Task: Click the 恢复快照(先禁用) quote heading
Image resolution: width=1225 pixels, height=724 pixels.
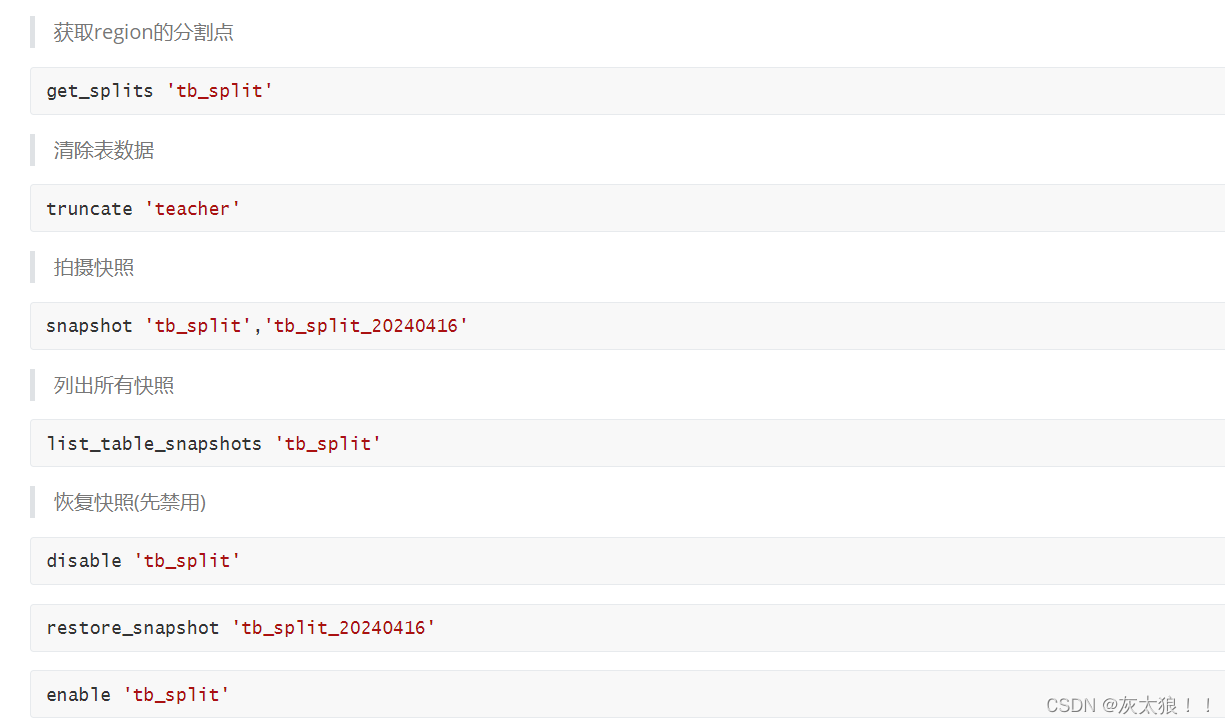Action: point(130,502)
